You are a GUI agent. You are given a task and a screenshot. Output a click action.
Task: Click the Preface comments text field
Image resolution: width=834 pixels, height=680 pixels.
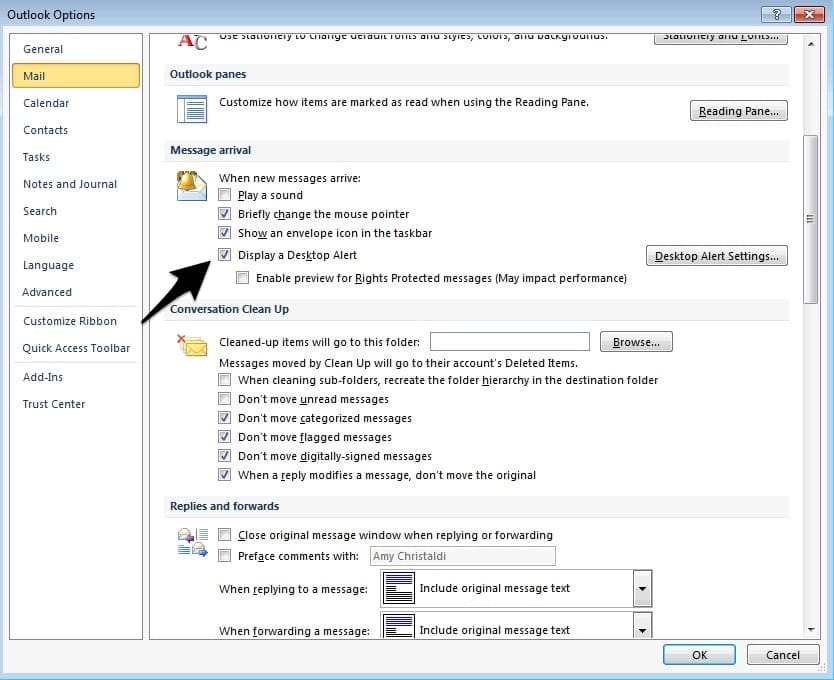click(462, 556)
